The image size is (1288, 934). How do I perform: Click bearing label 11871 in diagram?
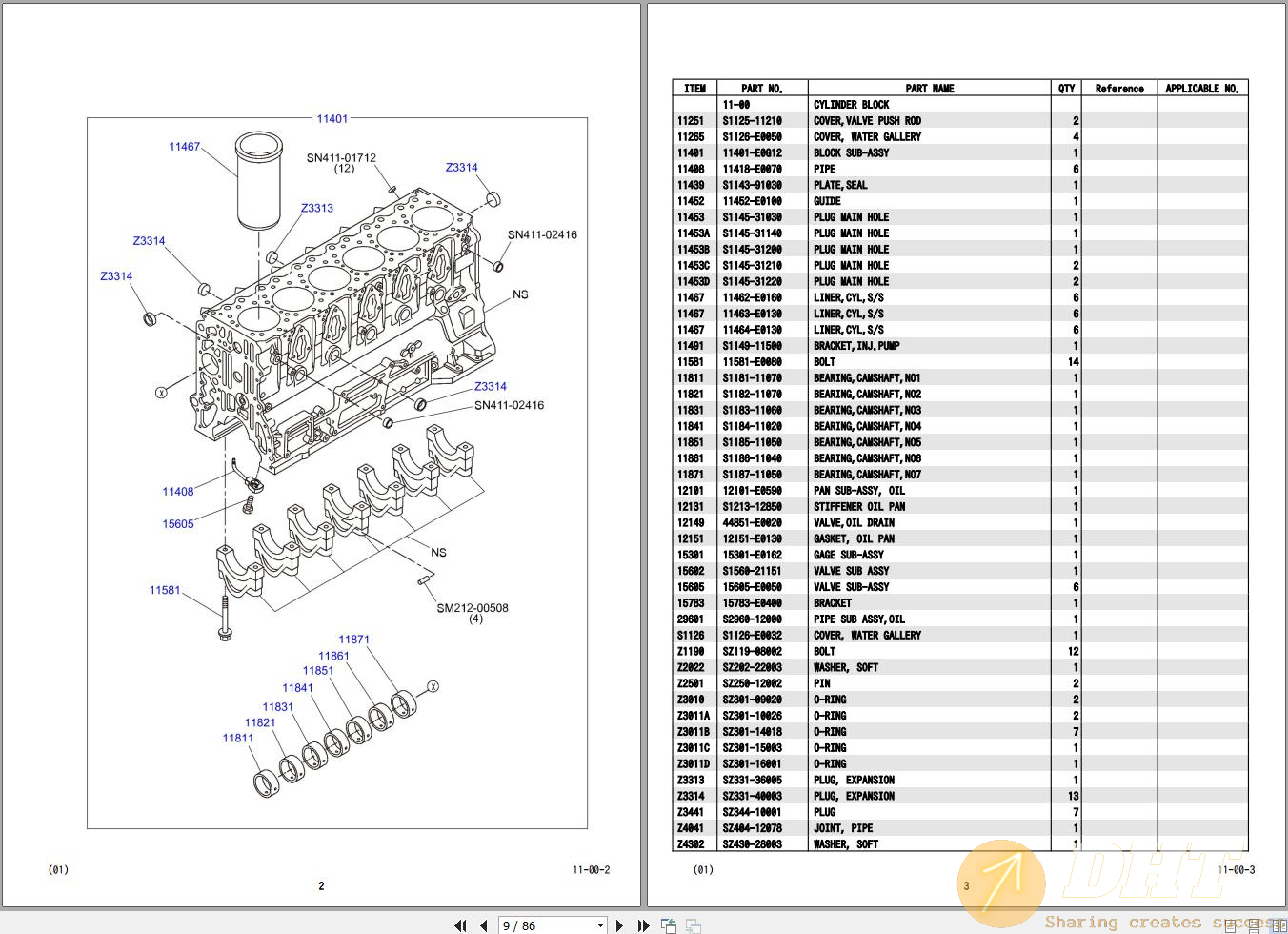pyautogui.click(x=354, y=640)
